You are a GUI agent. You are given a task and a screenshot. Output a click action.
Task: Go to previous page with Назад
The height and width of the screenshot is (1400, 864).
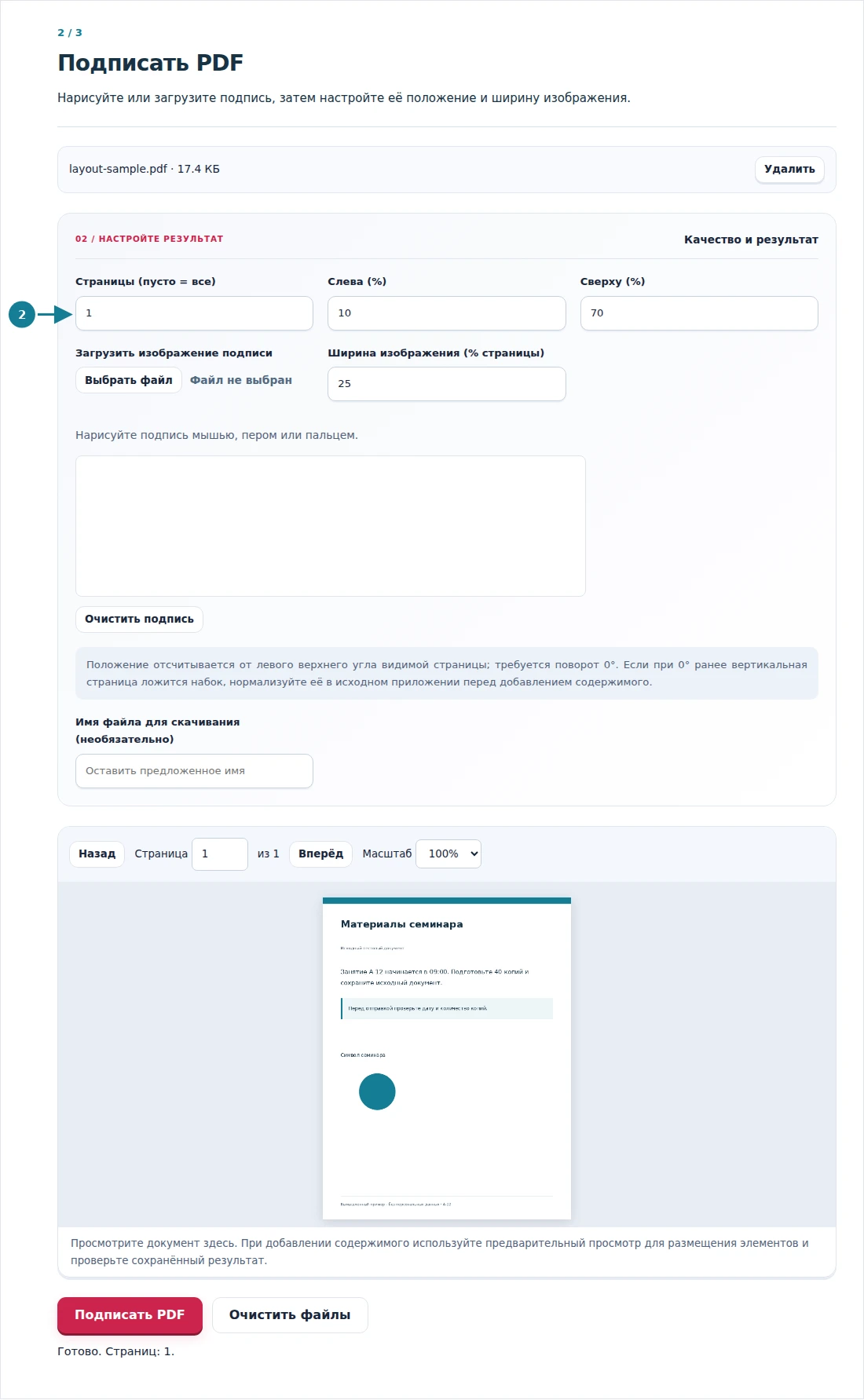97,854
